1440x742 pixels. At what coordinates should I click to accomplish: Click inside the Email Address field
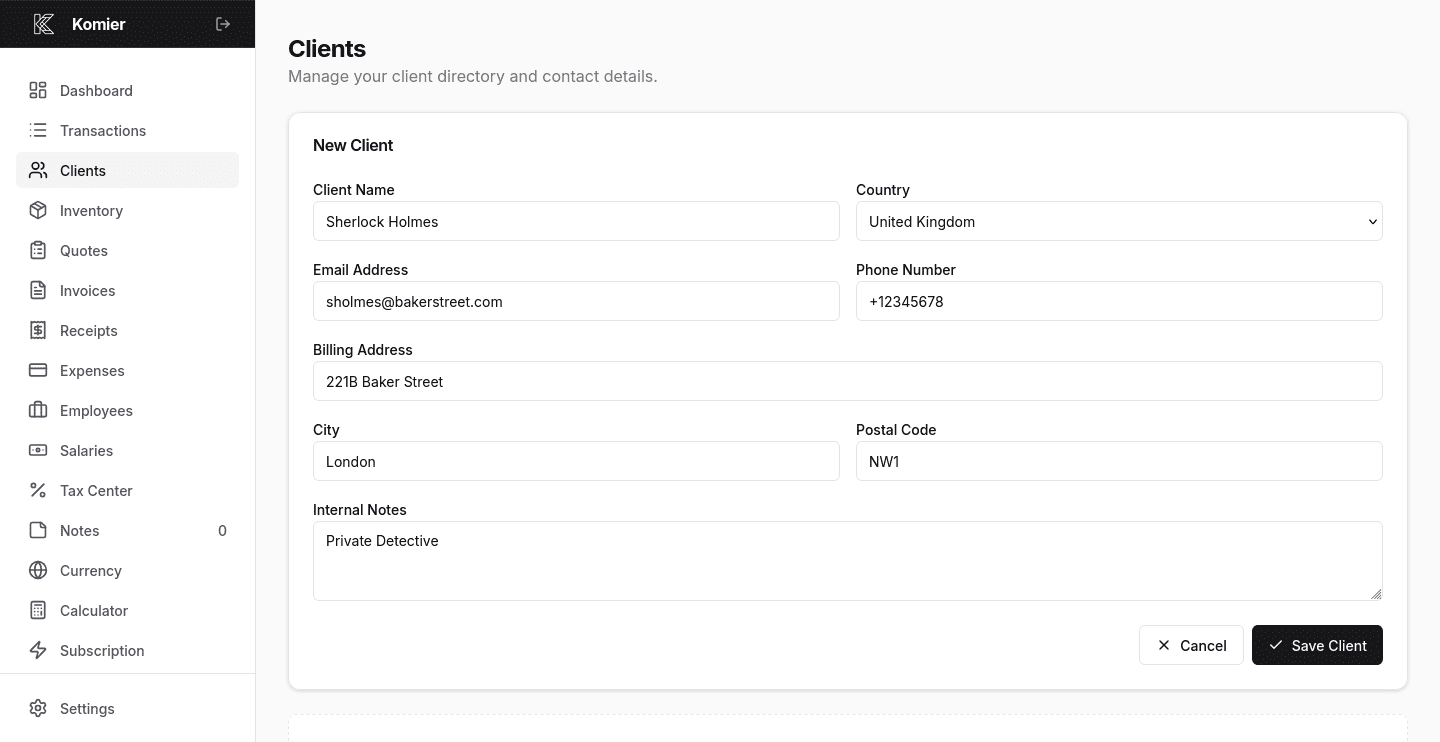coord(576,301)
